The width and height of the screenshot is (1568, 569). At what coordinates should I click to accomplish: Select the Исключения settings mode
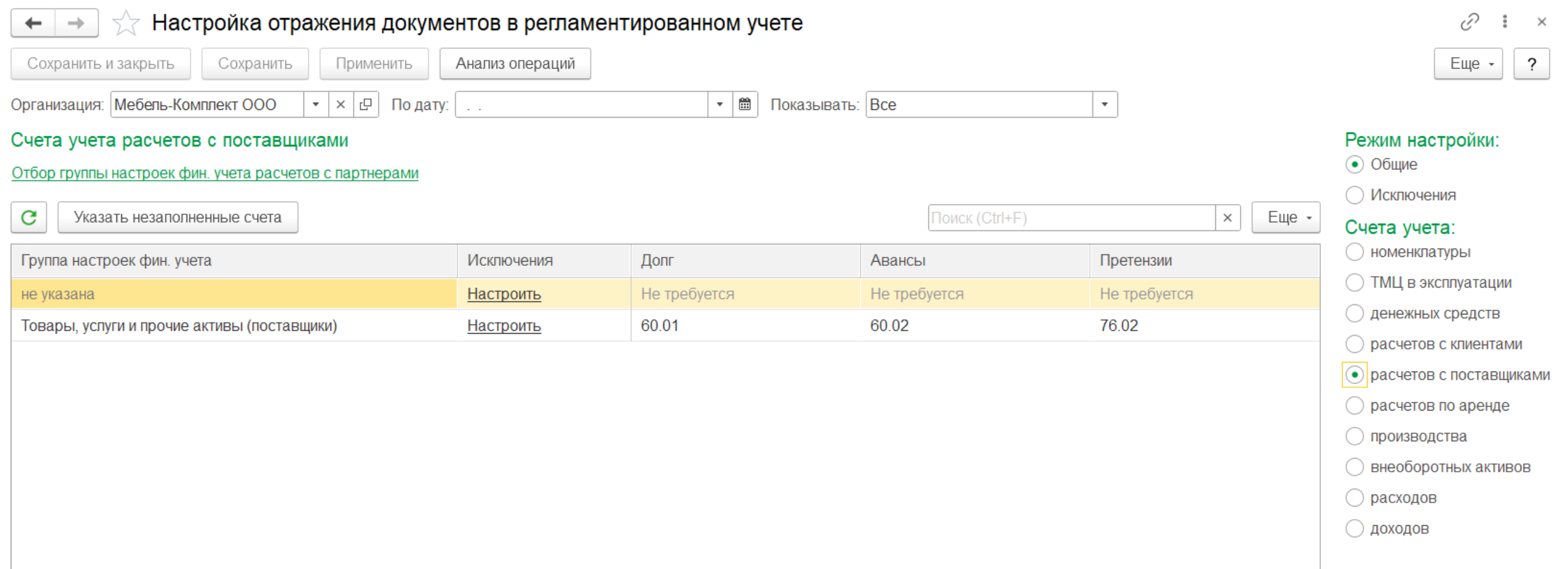point(1354,195)
